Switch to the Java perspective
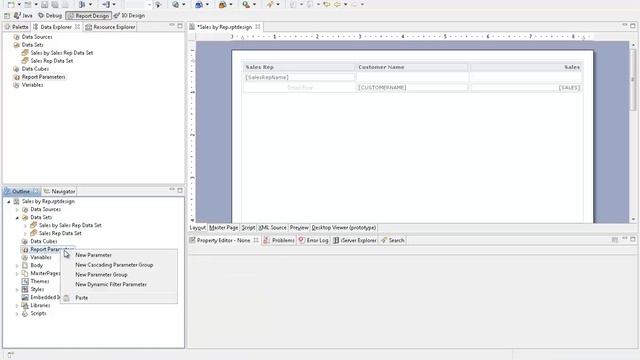Image resolution: width=640 pixels, height=360 pixels. [x=23, y=16]
